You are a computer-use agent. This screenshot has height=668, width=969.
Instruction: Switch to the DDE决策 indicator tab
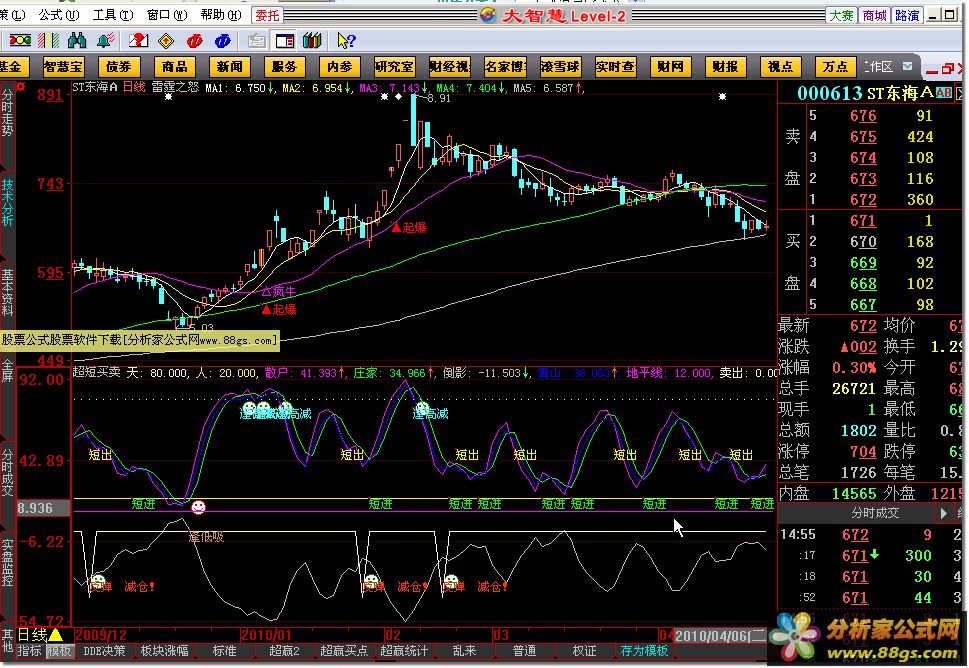(x=103, y=651)
